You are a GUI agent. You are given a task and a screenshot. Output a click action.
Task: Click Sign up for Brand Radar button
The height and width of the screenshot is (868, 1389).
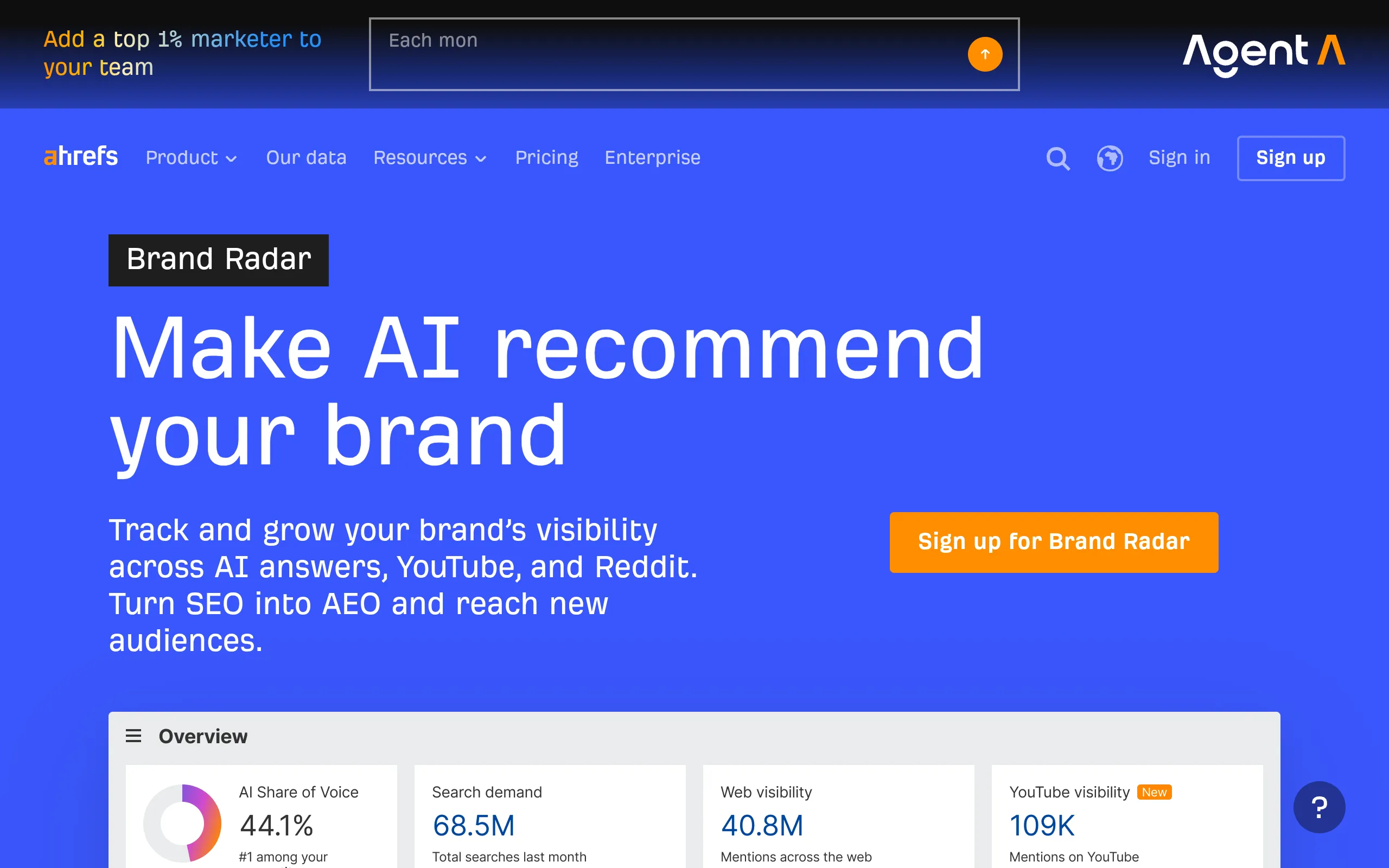[x=1054, y=542]
